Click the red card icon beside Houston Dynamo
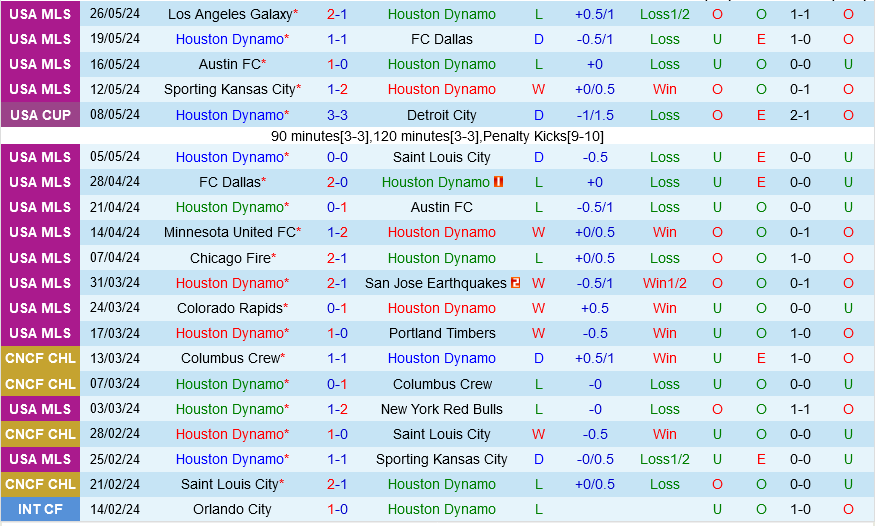This screenshot has height=526, width=875. tap(498, 182)
